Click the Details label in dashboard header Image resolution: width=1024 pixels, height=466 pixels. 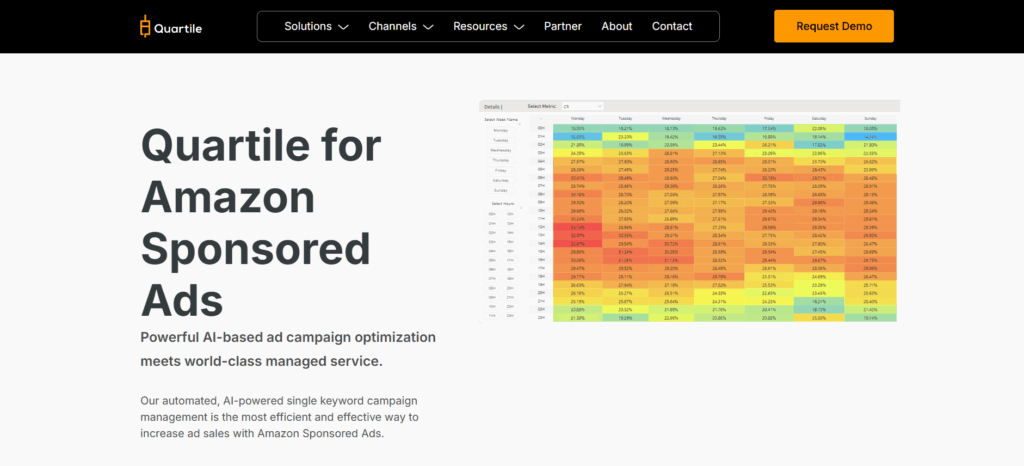tap(493, 106)
